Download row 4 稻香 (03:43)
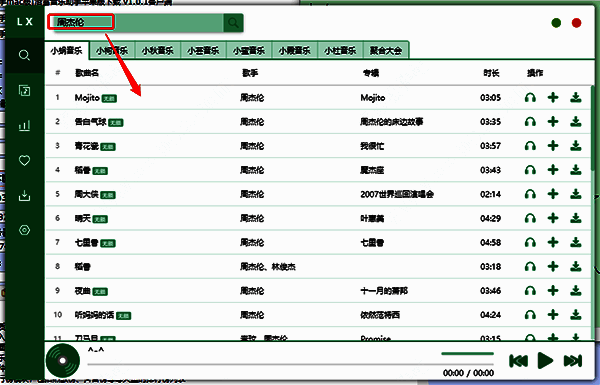Viewport: 600px width, 385px height. (576, 170)
